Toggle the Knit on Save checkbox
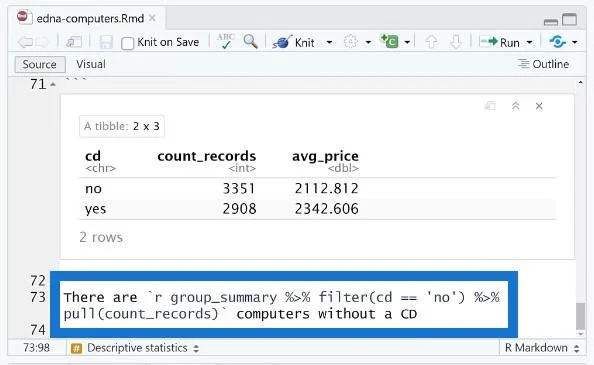Screen dimensions: 594x365 tap(128, 43)
